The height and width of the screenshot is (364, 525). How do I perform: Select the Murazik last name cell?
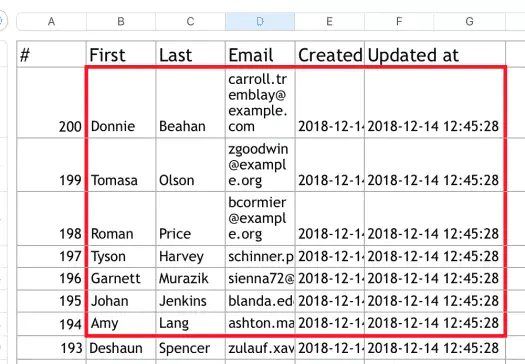(x=191, y=279)
